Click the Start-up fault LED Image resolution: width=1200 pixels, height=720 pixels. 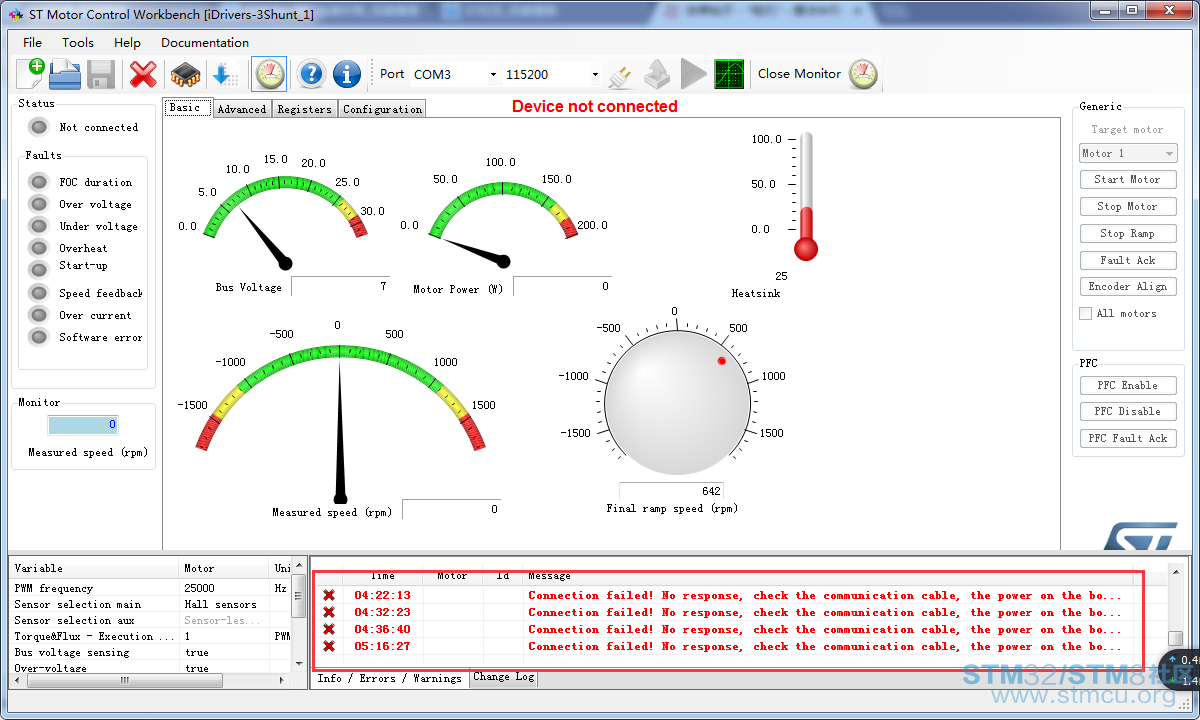[x=39, y=269]
